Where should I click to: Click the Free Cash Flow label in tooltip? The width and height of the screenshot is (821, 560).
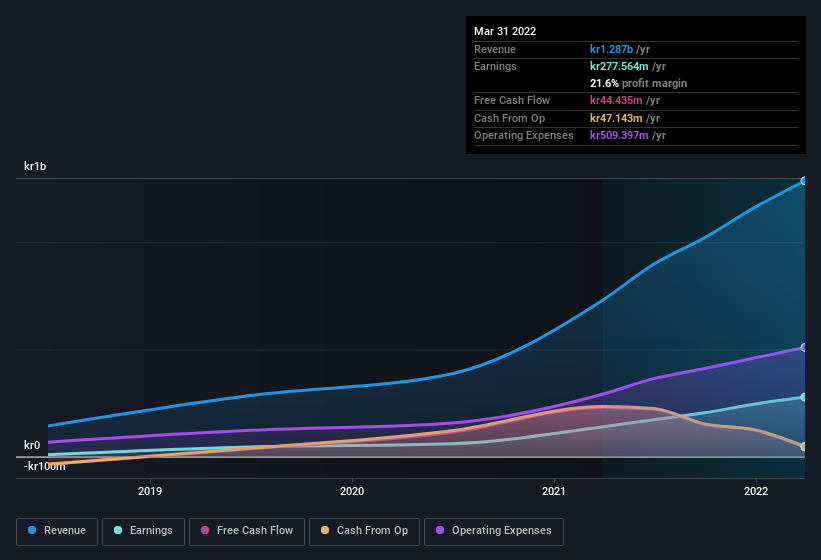tap(512, 100)
